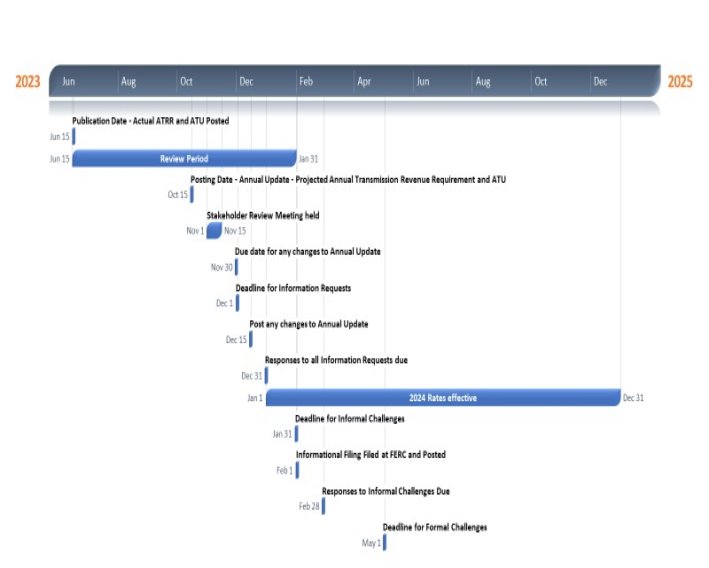709x568 pixels.
Task: Select marker for Responses to Information Requests
Action: point(266,375)
